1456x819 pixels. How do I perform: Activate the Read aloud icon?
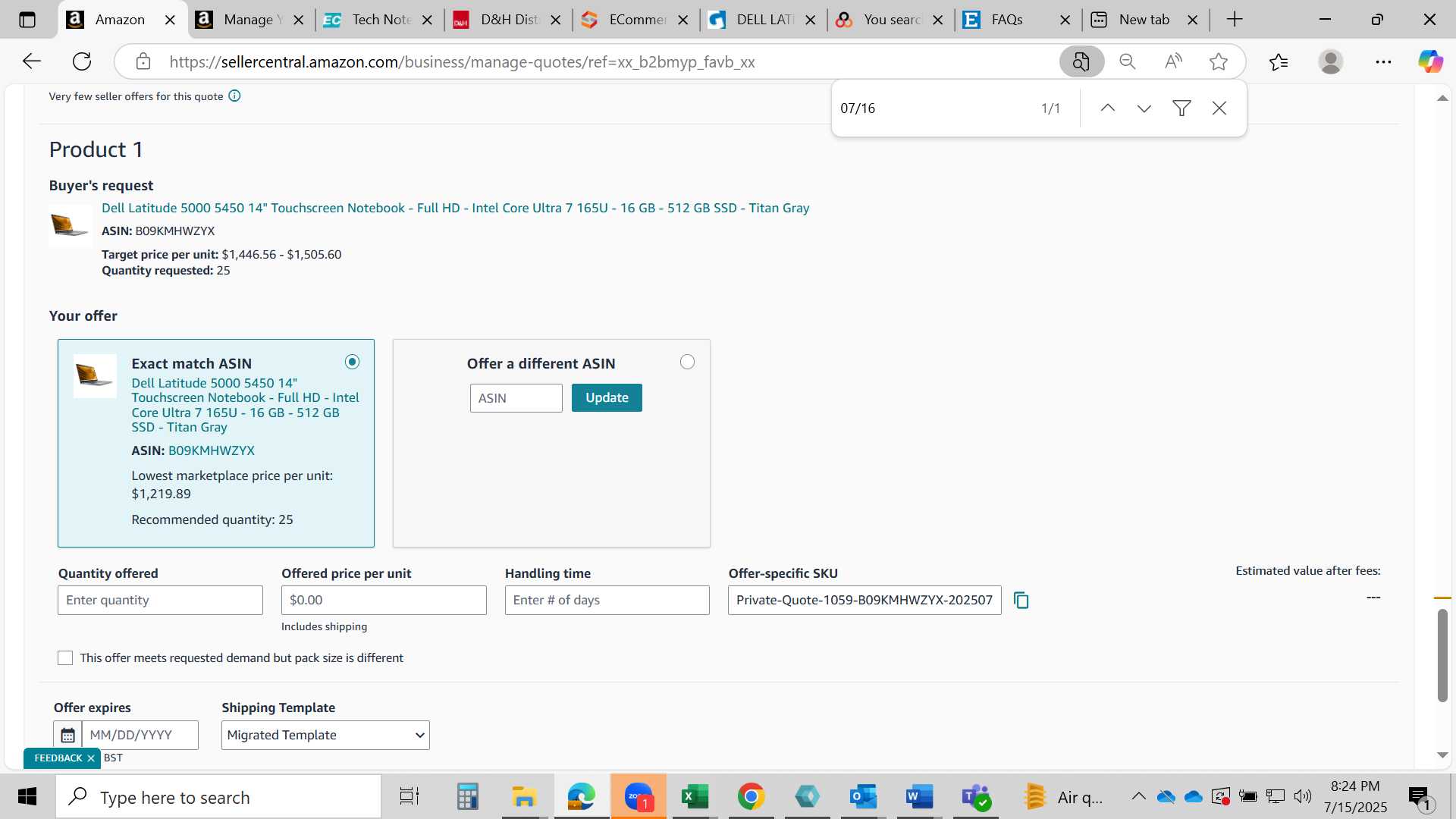pyautogui.click(x=1173, y=61)
